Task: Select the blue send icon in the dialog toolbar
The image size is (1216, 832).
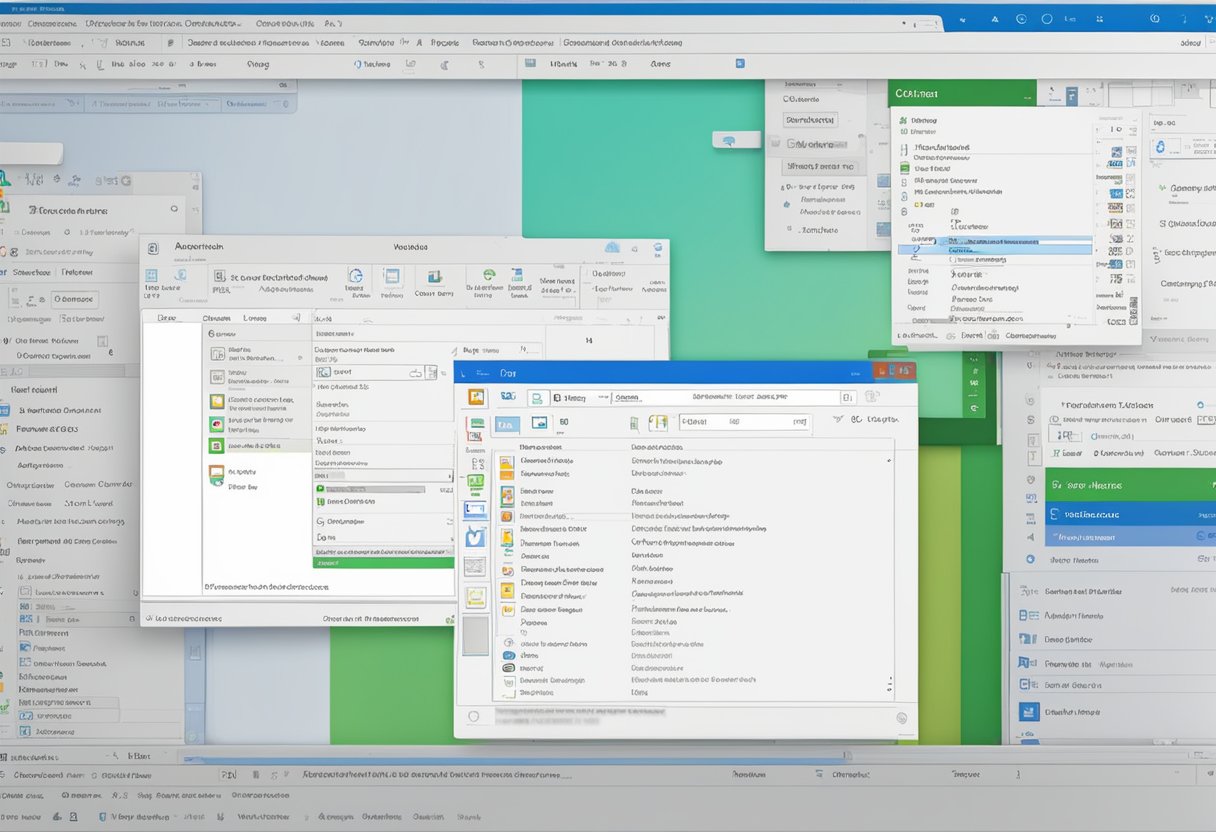Action: pyautogui.click(x=507, y=394)
